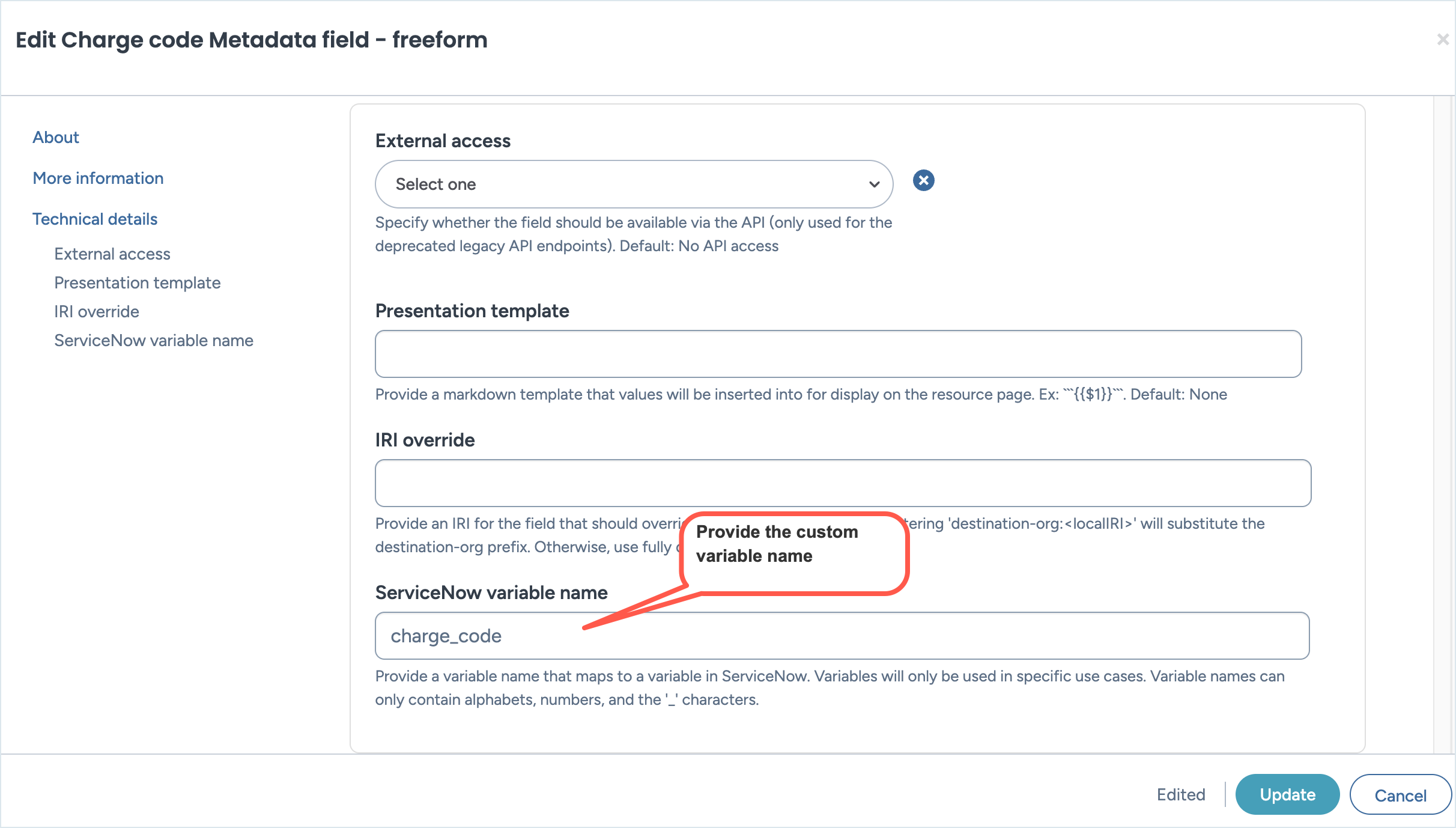Clear the External access selection icon

click(923, 180)
